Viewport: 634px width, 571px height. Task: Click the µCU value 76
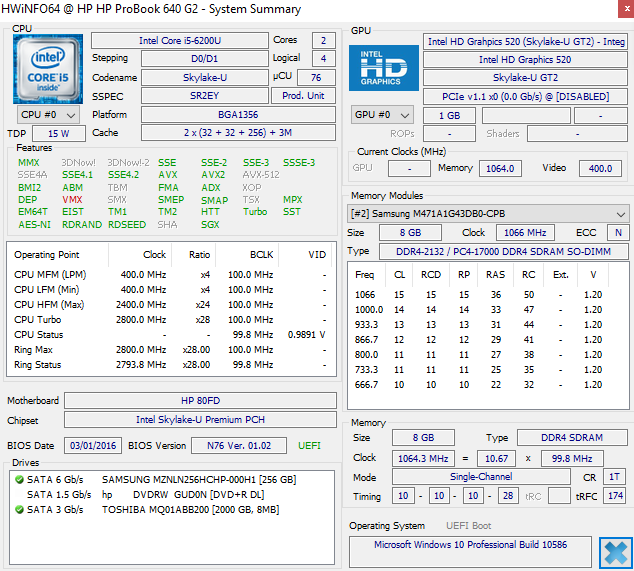[x=316, y=77]
